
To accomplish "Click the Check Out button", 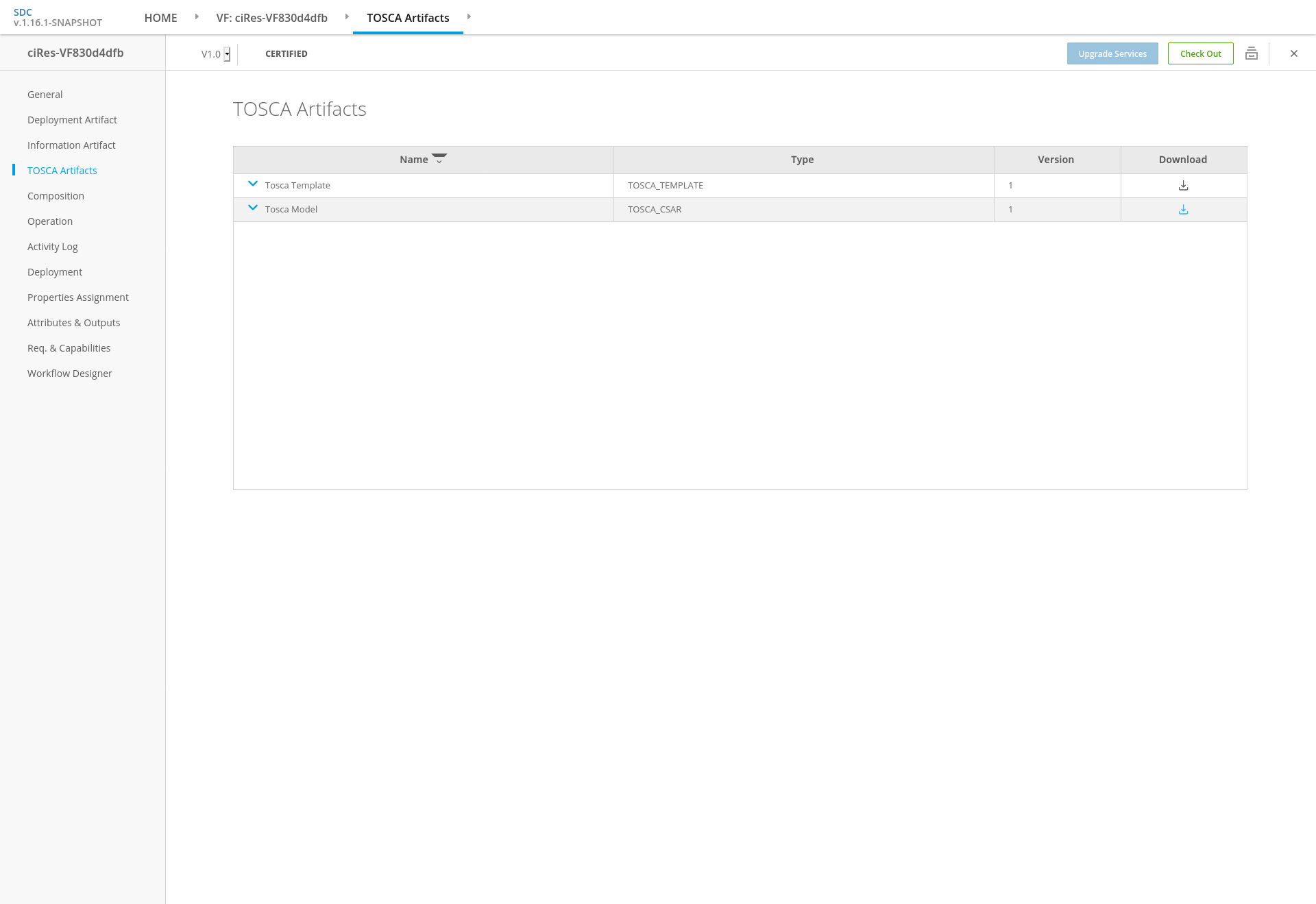I will (x=1200, y=53).
